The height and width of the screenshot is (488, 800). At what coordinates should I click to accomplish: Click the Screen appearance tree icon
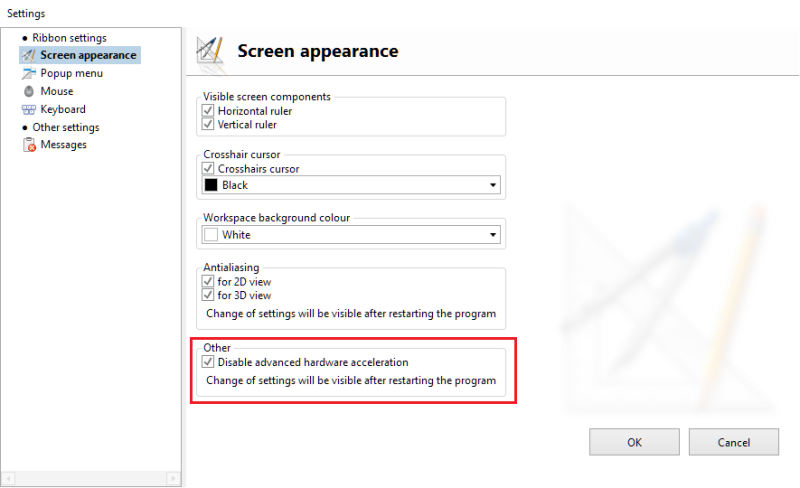(29, 55)
